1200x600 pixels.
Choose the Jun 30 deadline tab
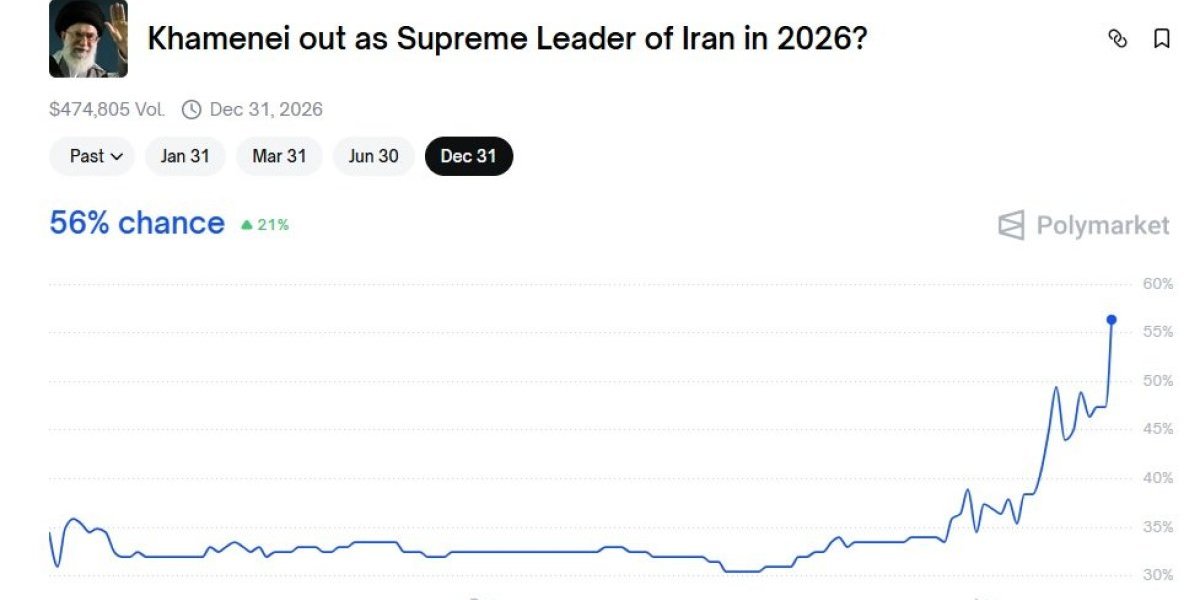(373, 156)
